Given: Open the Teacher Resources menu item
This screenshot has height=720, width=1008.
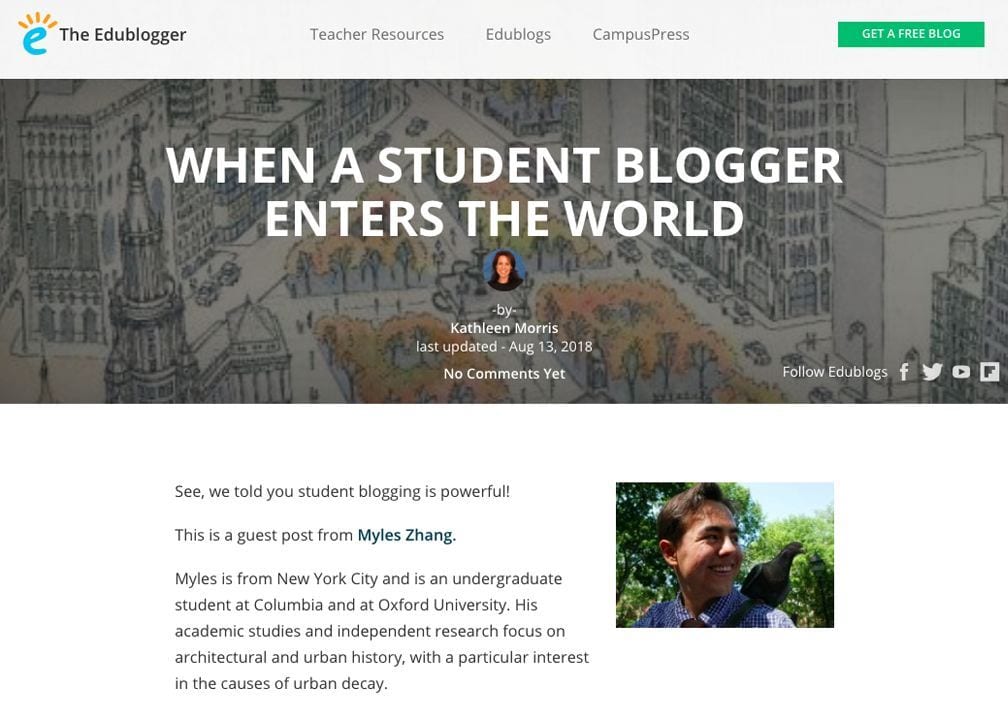Looking at the screenshot, I should [x=377, y=34].
